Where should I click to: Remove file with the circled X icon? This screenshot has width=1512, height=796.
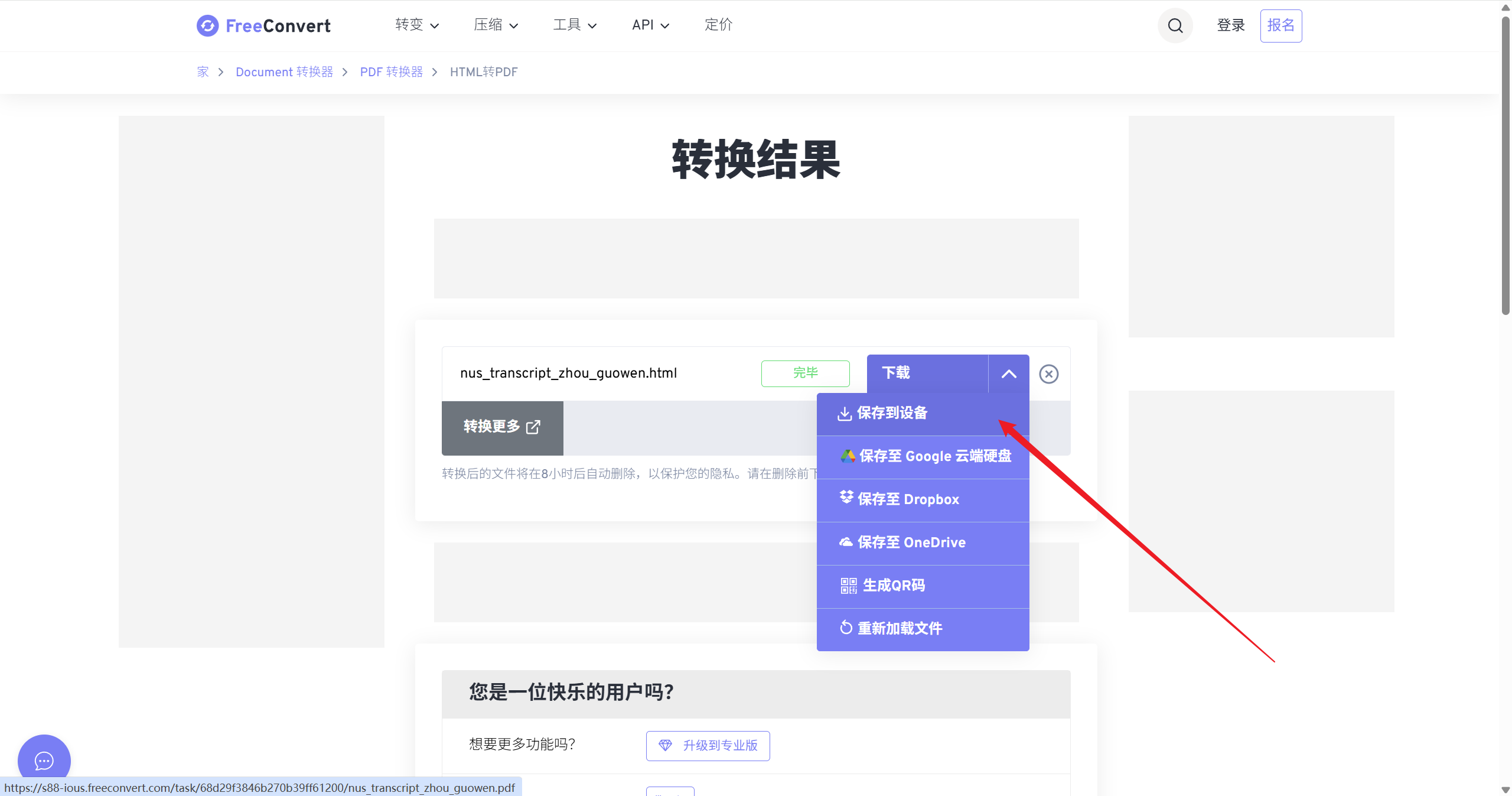(x=1048, y=374)
